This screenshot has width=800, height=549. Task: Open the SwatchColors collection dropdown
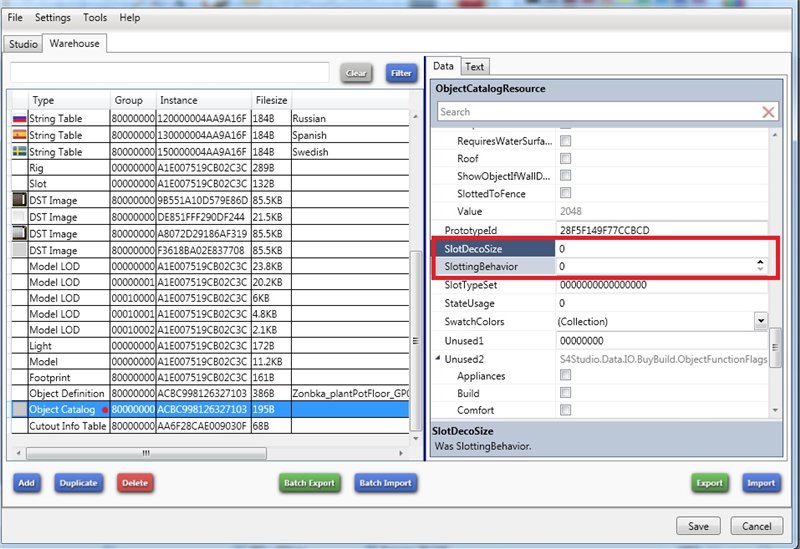point(761,321)
